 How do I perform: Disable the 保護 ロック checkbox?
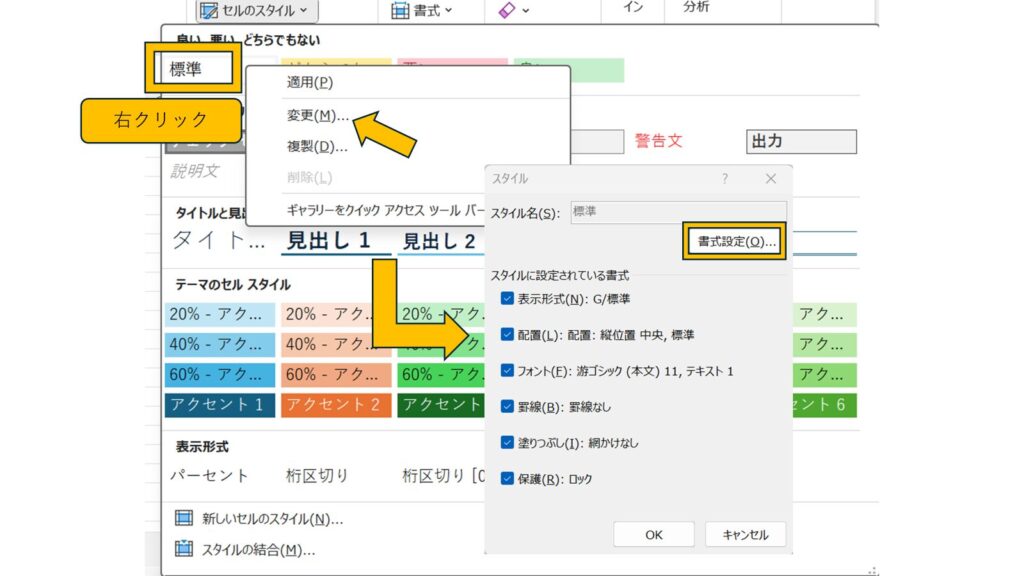[508, 479]
